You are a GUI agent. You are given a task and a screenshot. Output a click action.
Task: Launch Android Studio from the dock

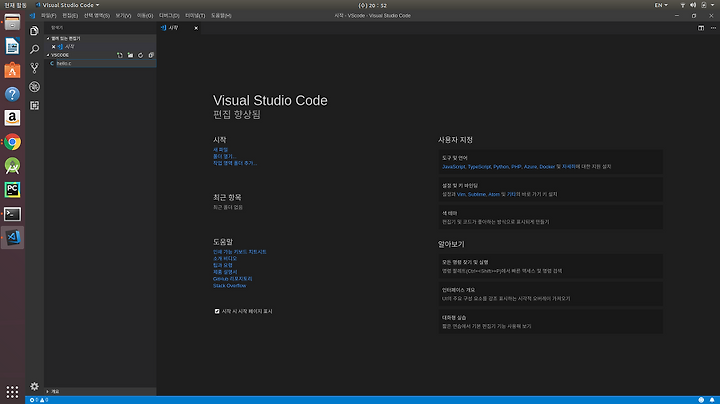tap(12, 166)
